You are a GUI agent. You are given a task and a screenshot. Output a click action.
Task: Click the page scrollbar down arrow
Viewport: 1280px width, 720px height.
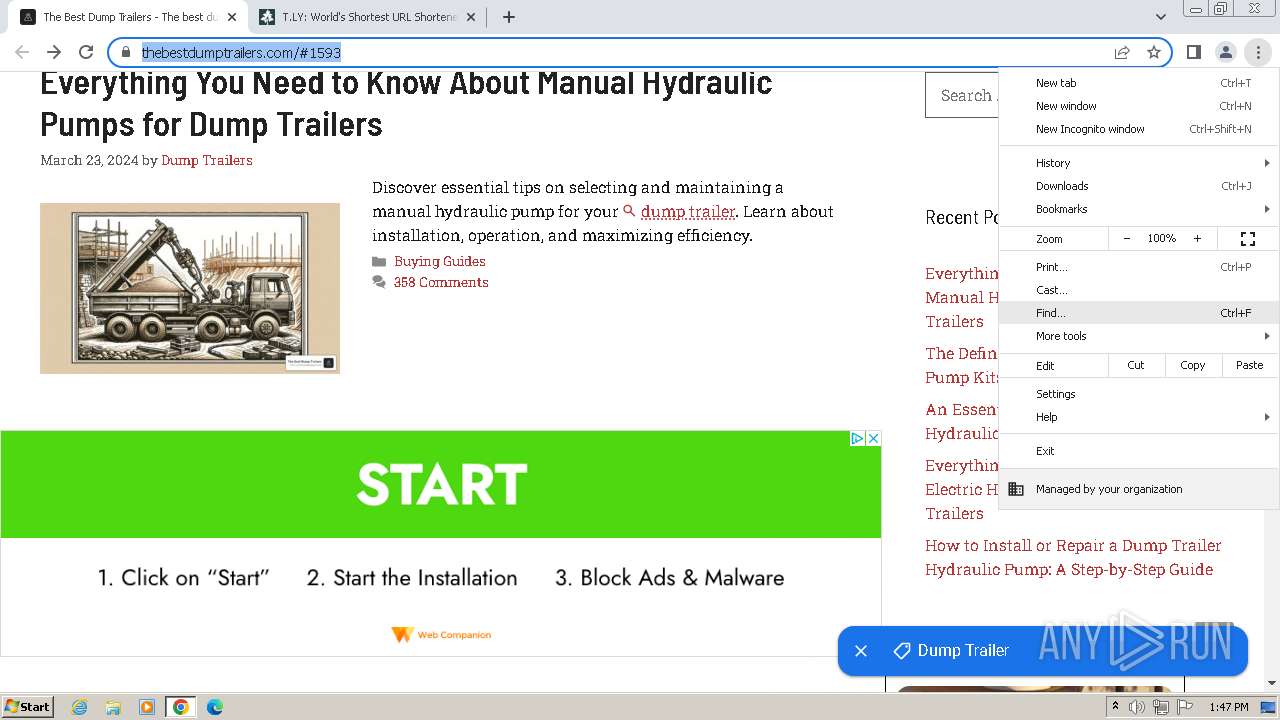point(1272,683)
